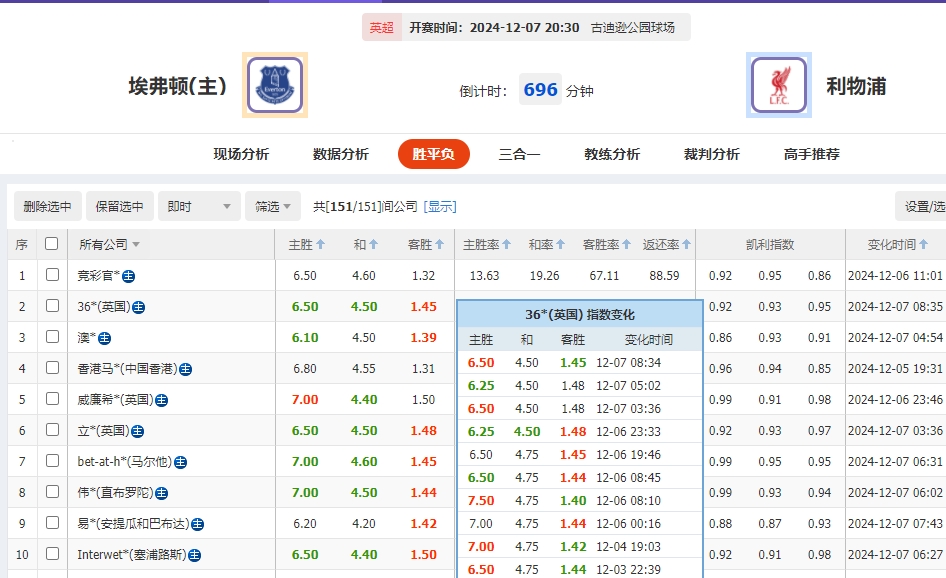Click the Liverpool club crest icon
This screenshot has height=578, width=946.
(777, 84)
